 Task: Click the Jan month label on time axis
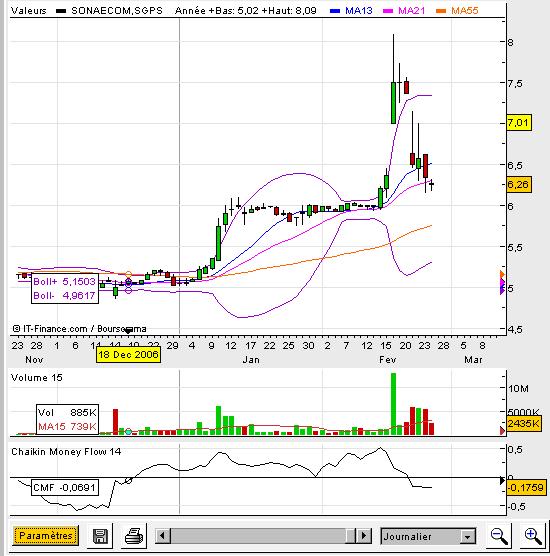click(251, 360)
